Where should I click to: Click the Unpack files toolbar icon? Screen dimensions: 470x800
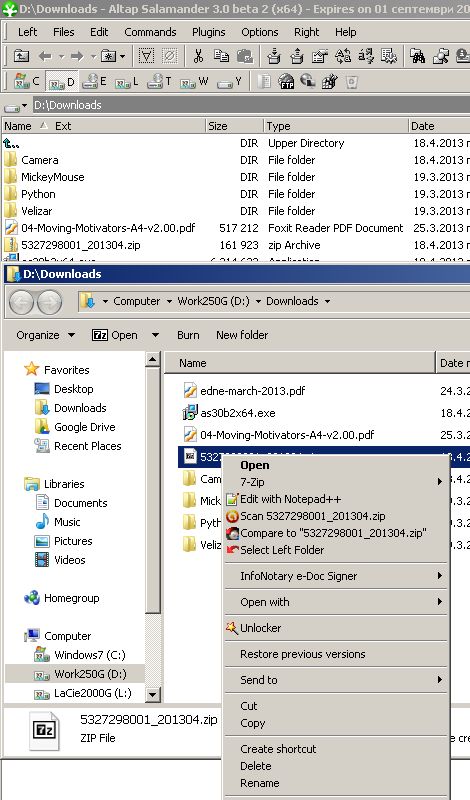pyautogui.click(x=297, y=56)
